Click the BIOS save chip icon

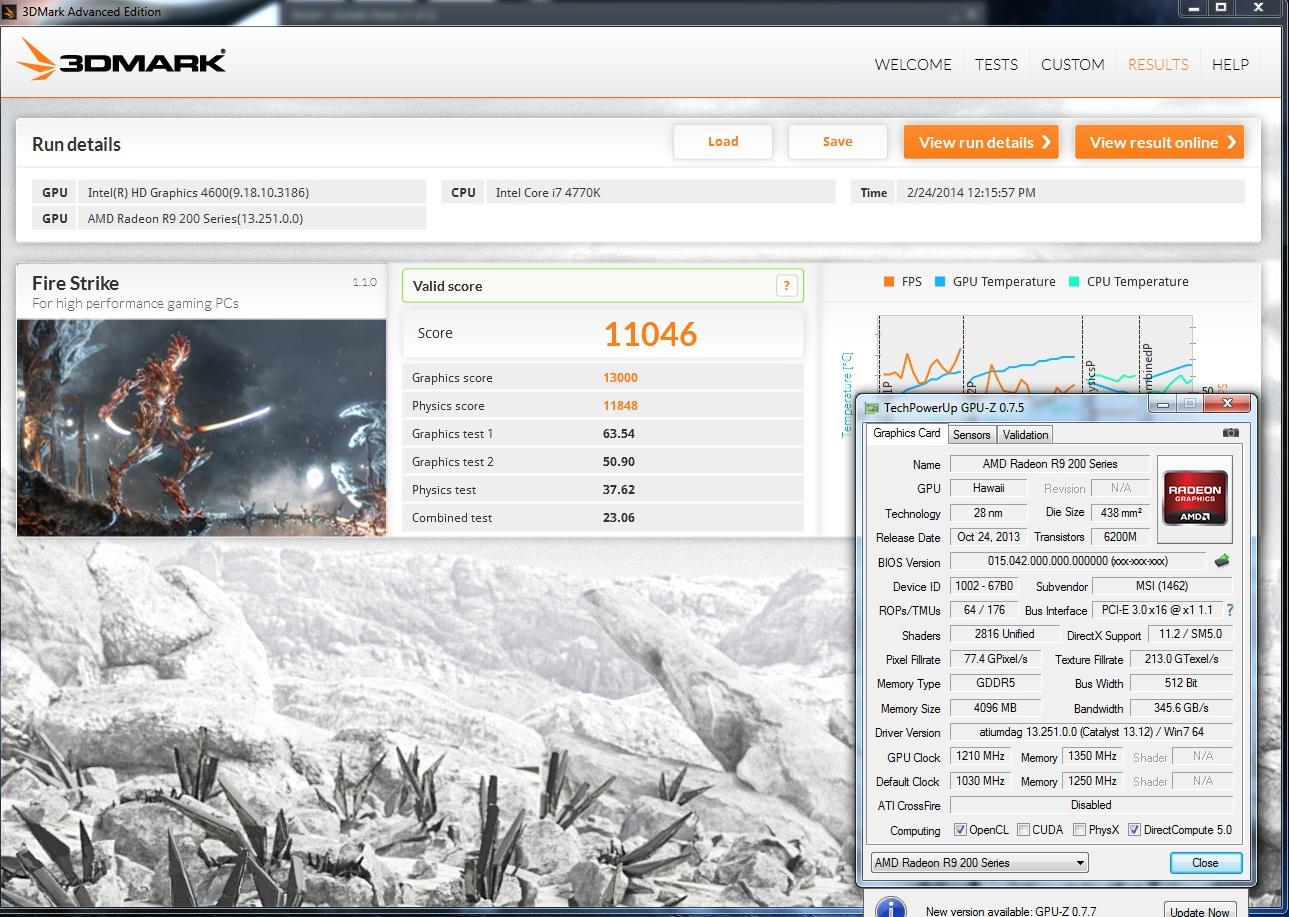(x=1222, y=561)
